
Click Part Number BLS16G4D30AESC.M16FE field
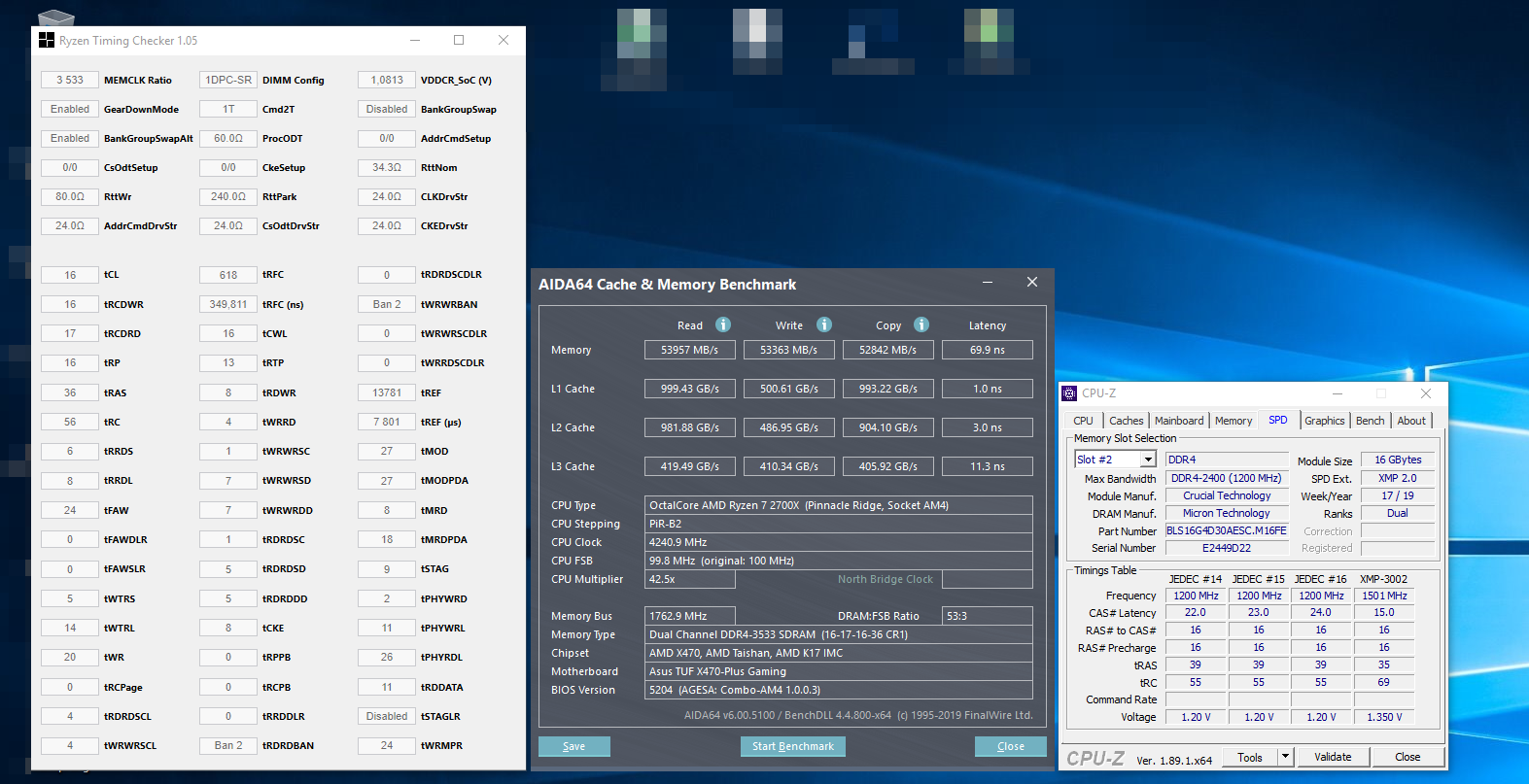[x=1227, y=530]
